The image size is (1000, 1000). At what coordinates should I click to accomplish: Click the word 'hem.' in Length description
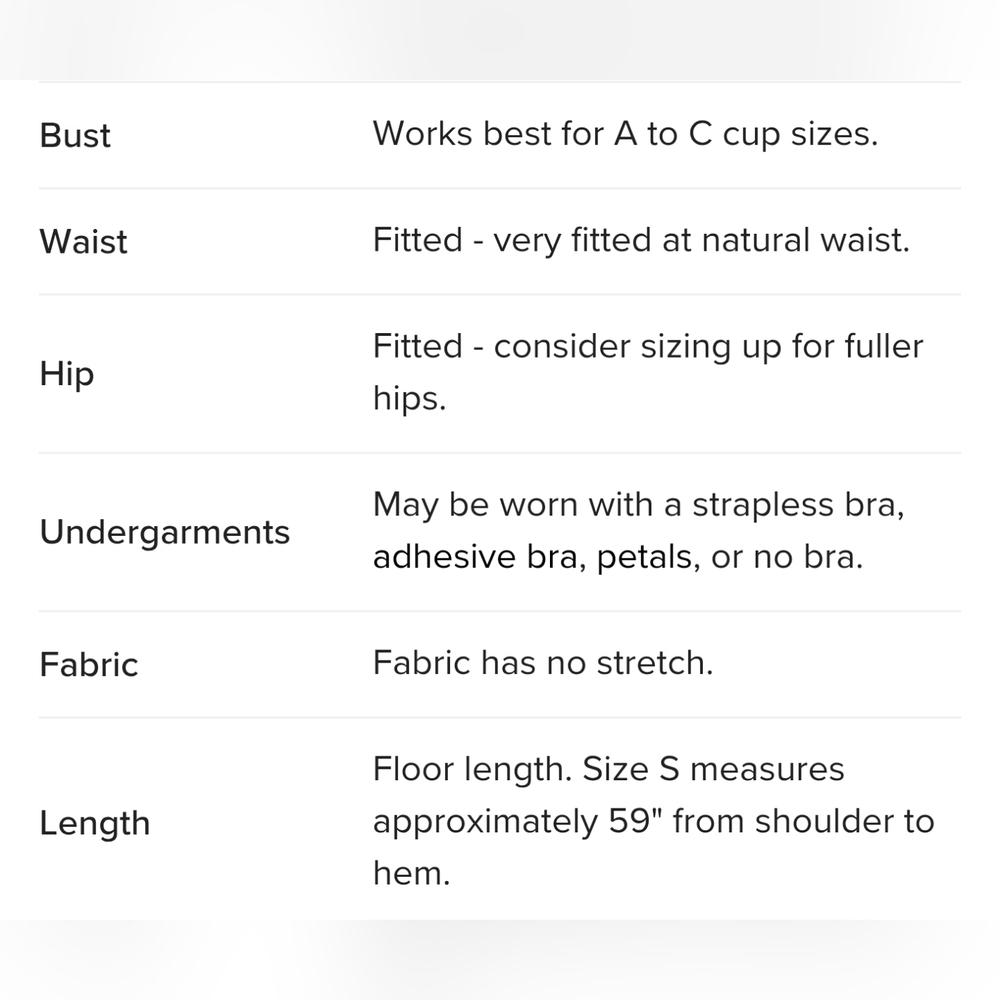[x=411, y=873]
